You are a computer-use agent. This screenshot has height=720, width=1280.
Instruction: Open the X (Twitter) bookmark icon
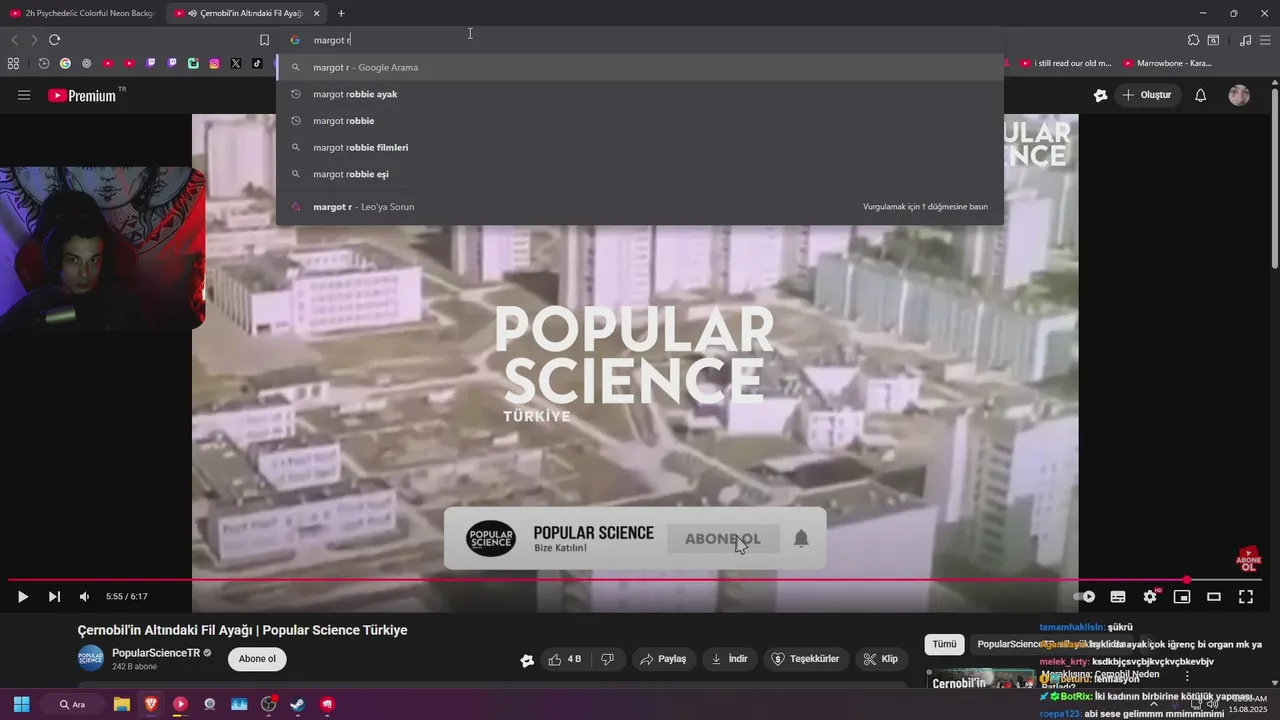(x=236, y=63)
